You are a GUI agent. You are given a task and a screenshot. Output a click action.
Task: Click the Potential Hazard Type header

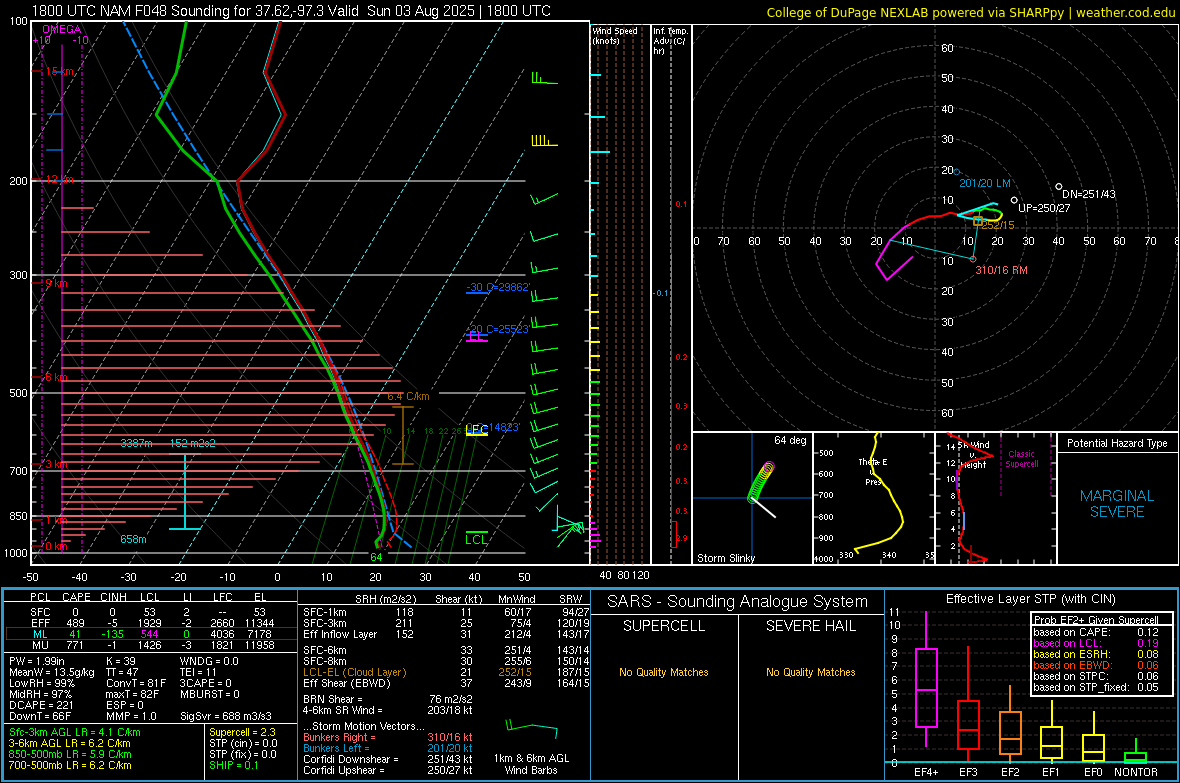point(1118,443)
